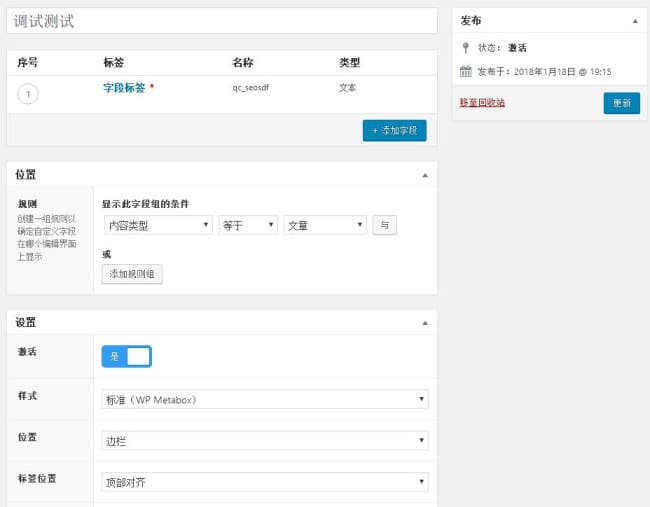Image resolution: width=650 pixels, height=507 pixels.
Task: Open the '标签位置' dropdown showing 顶部对齐
Action: point(265,482)
